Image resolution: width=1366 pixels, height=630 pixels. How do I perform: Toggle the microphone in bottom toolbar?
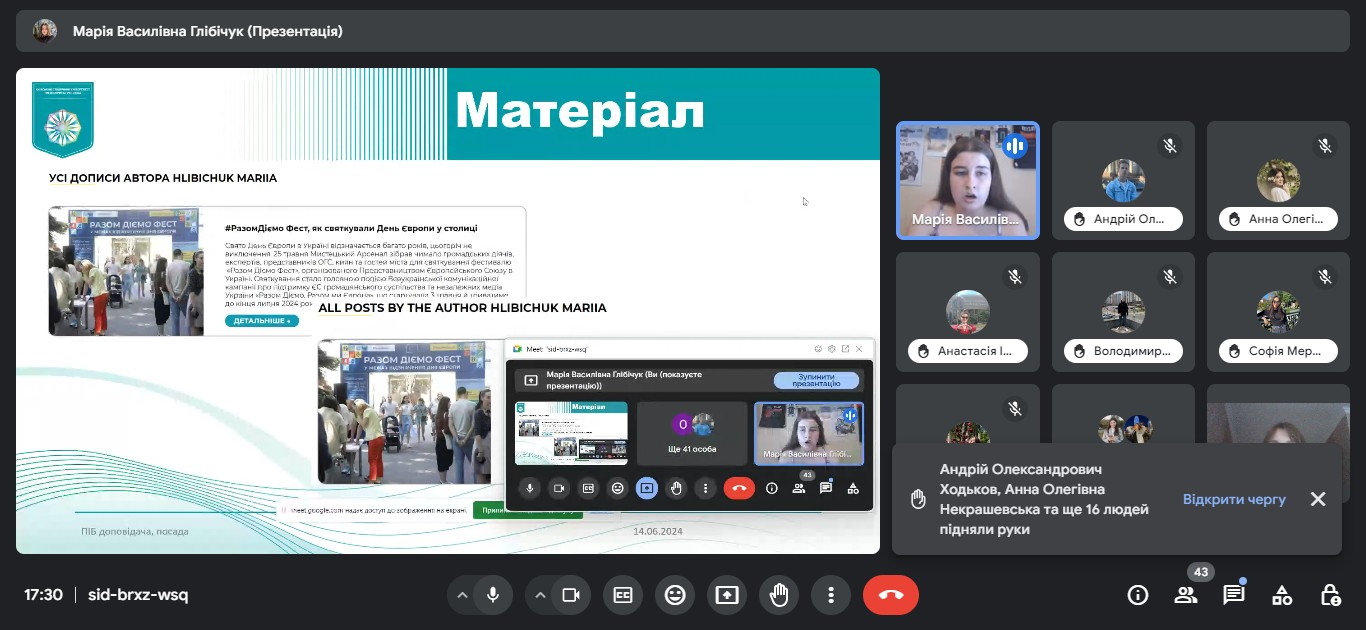pyautogui.click(x=492, y=595)
